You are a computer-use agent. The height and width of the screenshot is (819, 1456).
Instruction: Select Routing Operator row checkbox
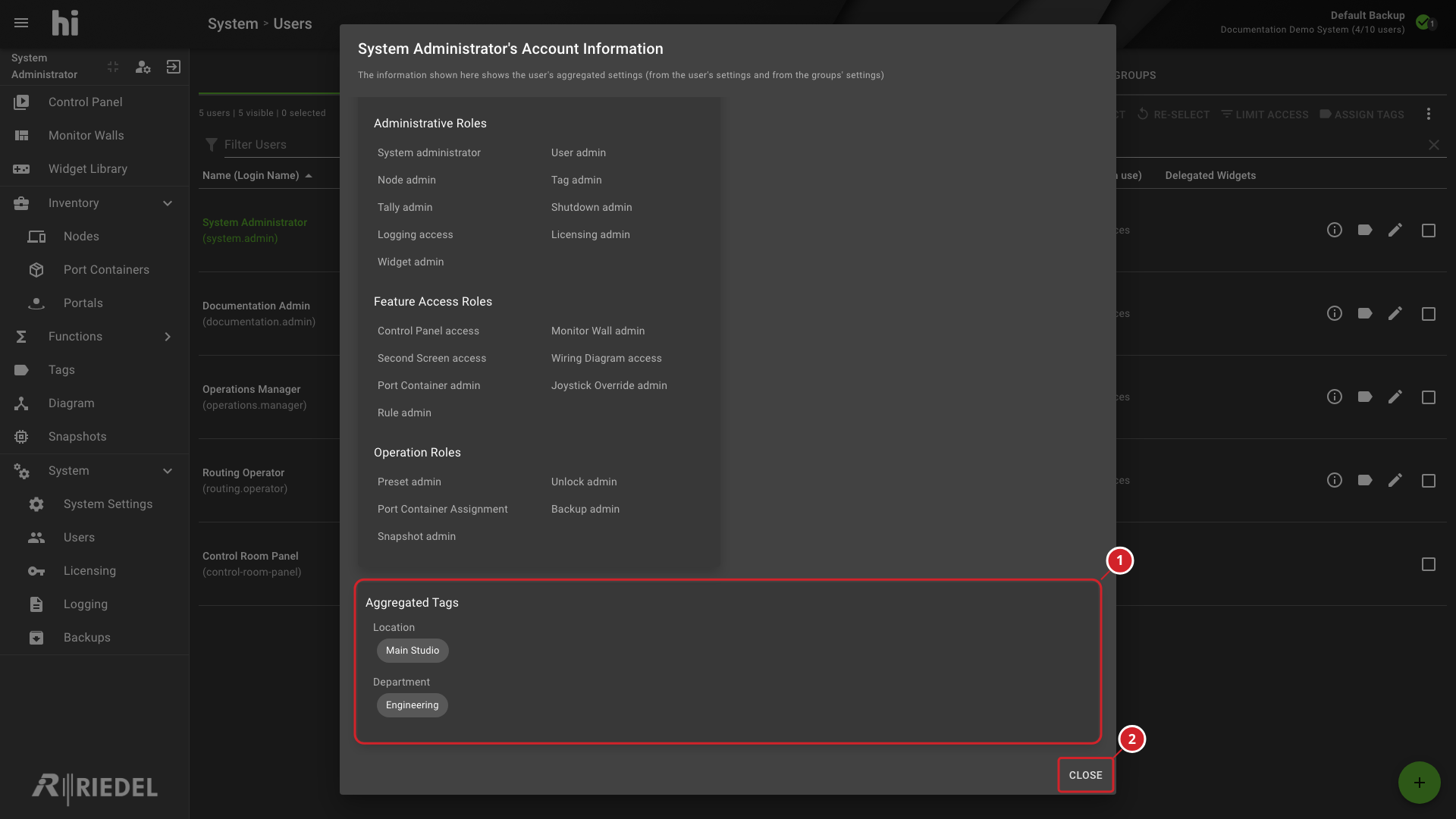click(1429, 481)
